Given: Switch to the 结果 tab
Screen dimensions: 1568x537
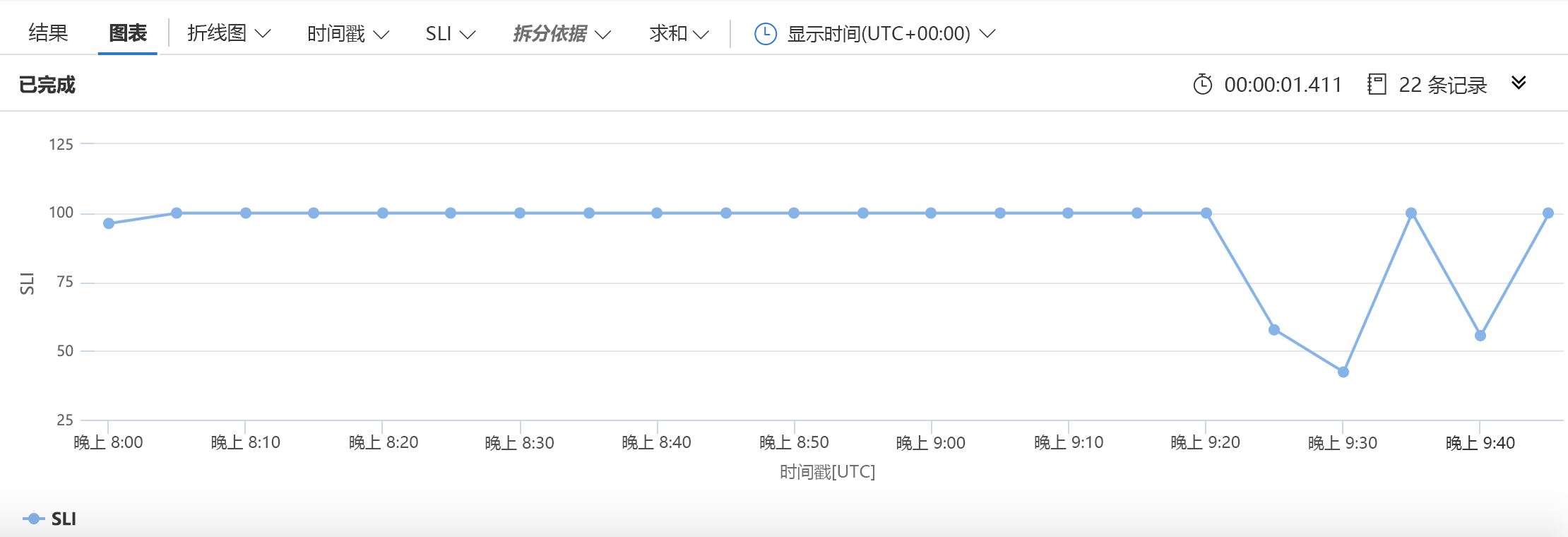Looking at the screenshot, I should point(48,33).
